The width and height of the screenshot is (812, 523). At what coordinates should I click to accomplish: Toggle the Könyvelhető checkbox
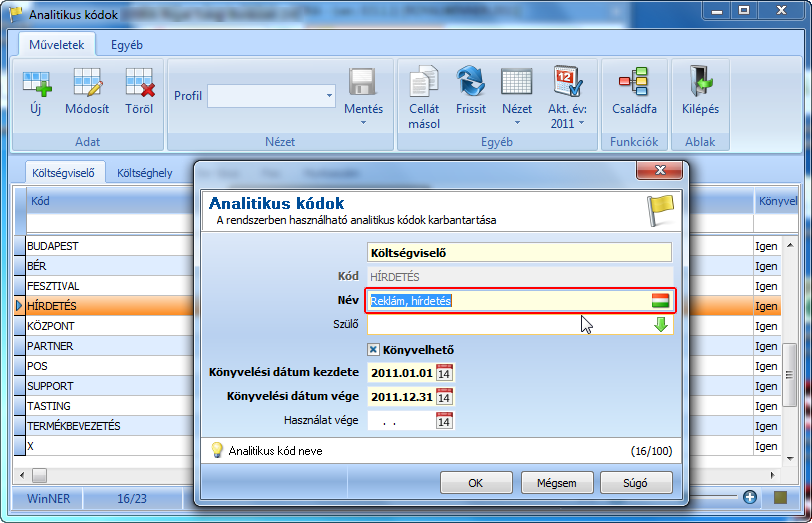pos(373,350)
